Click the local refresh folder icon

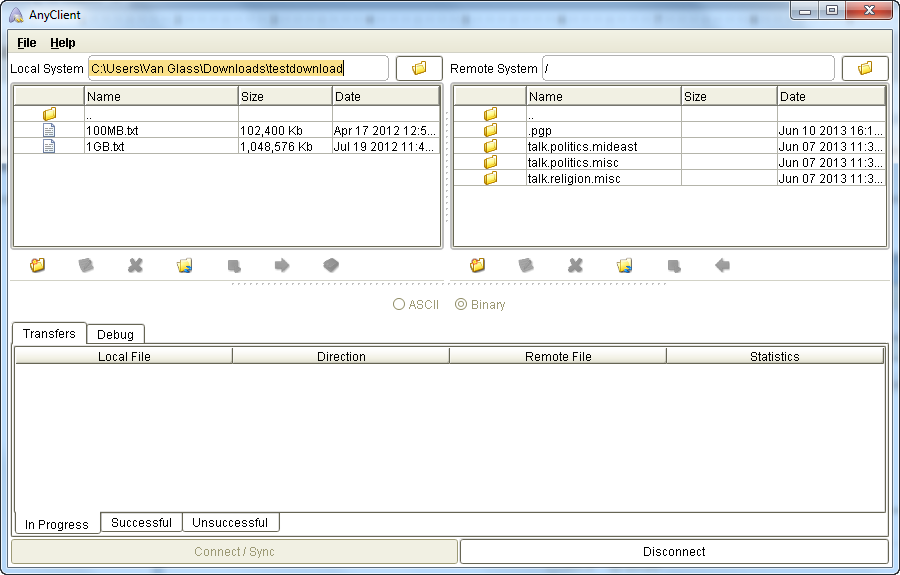point(184,265)
